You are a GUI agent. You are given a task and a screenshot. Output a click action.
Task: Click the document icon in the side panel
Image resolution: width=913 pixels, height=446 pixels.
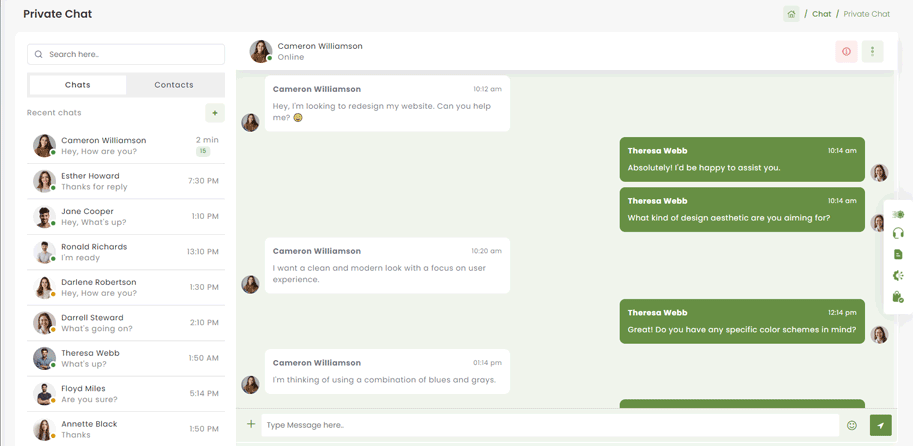898,254
